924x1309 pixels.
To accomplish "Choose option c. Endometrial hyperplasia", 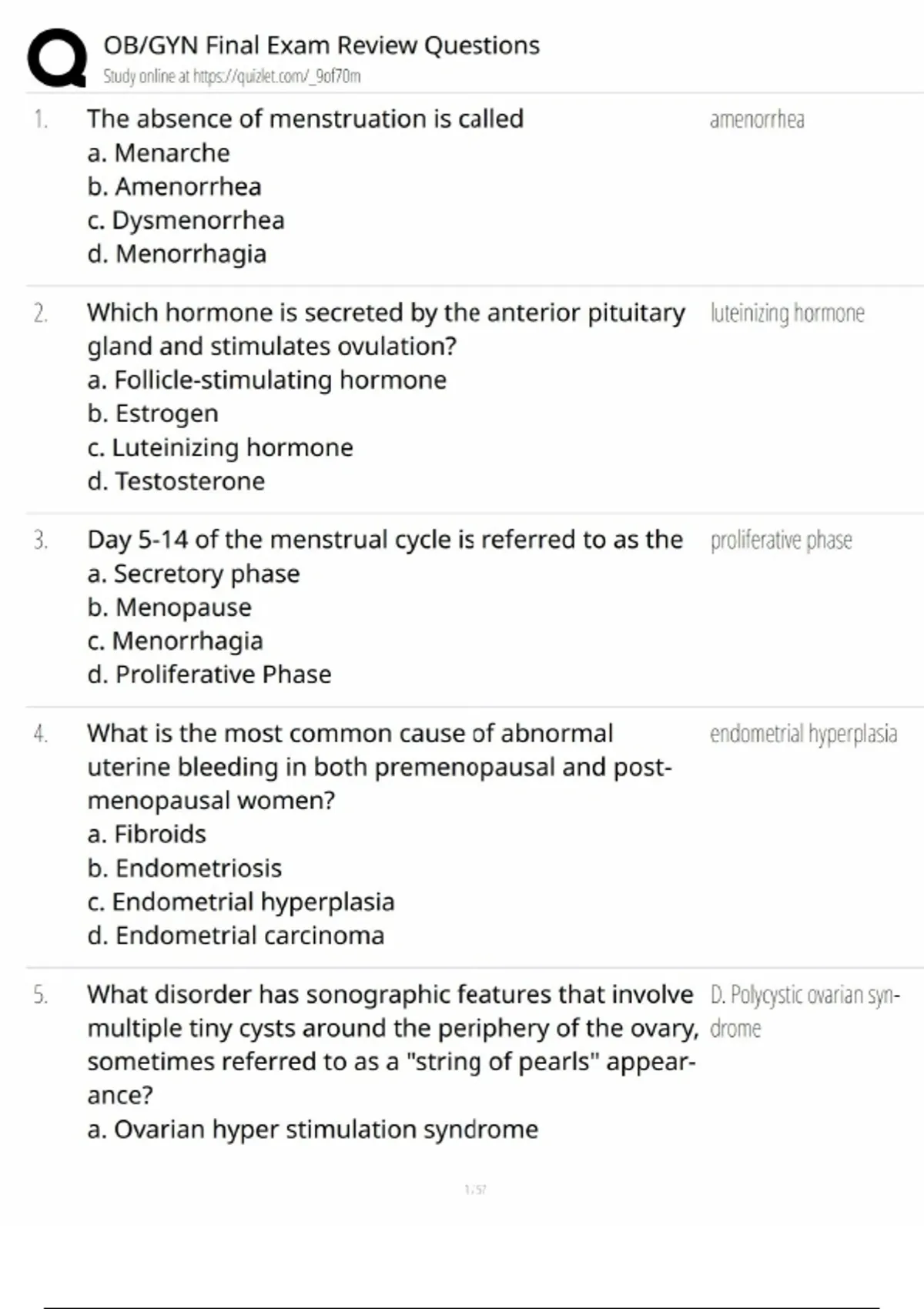I will (241, 902).
